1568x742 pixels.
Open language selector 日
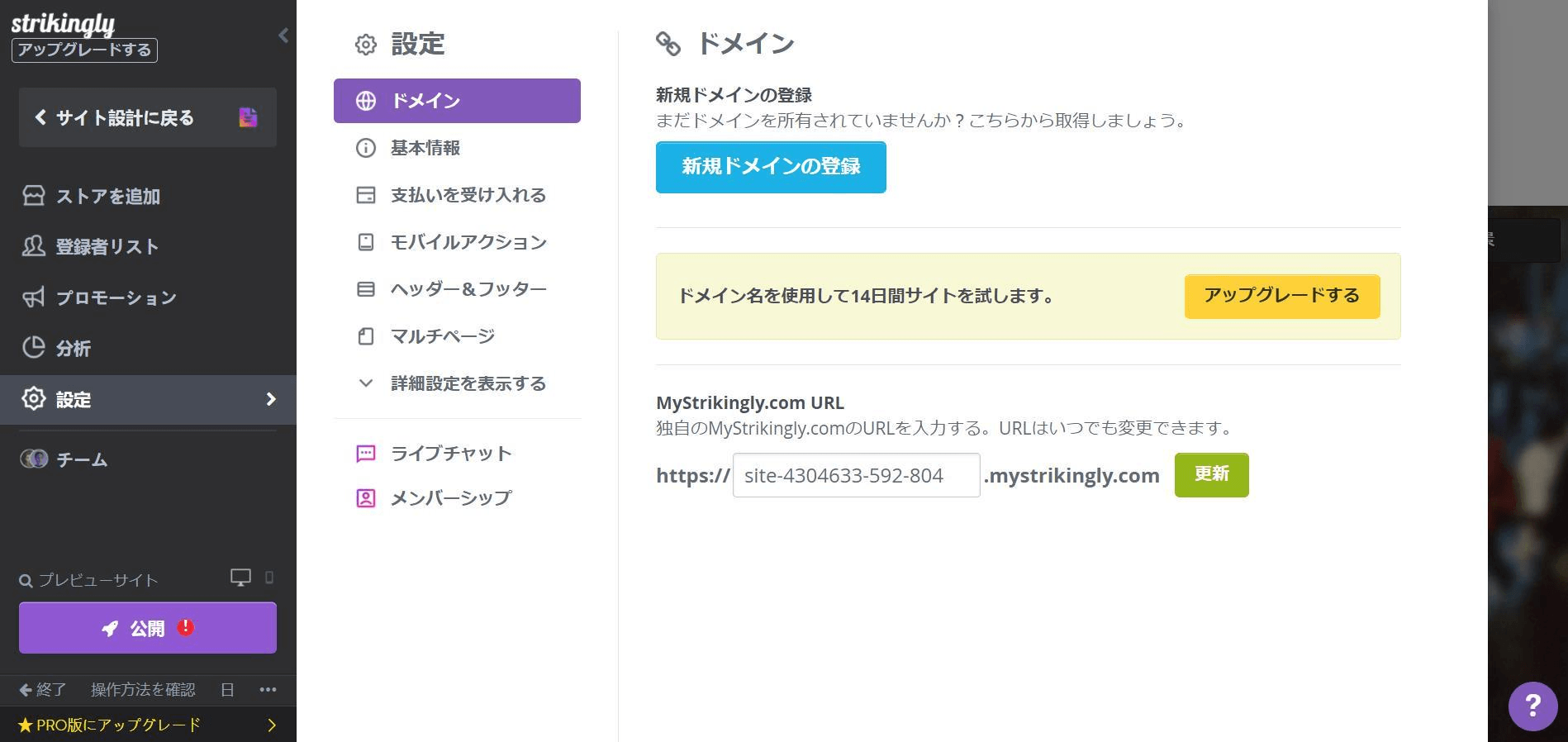point(227,689)
